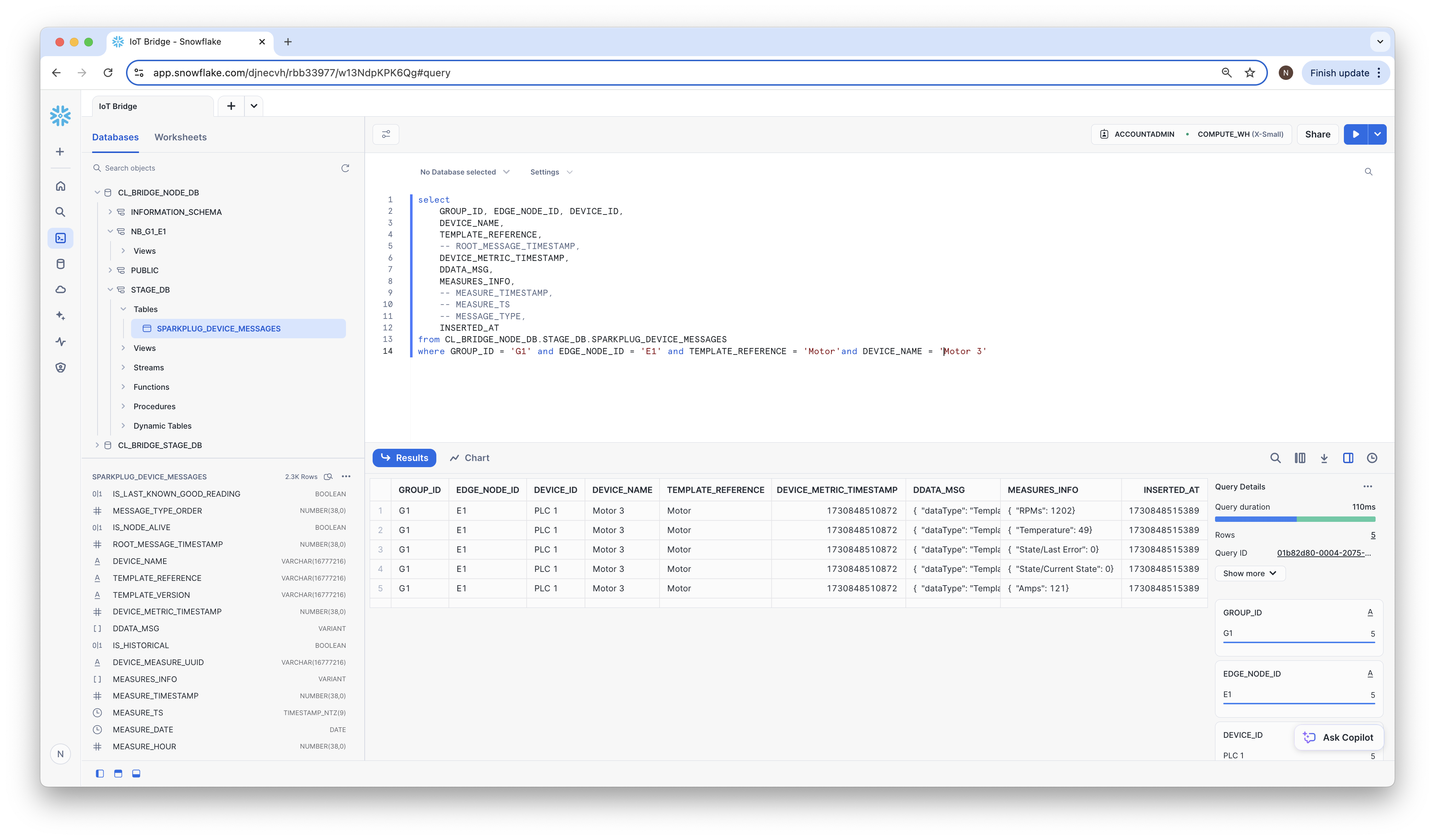Toggle the left sidebar panel visibility
Viewport: 1435px width, 840px height.
[x=100, y=773]
